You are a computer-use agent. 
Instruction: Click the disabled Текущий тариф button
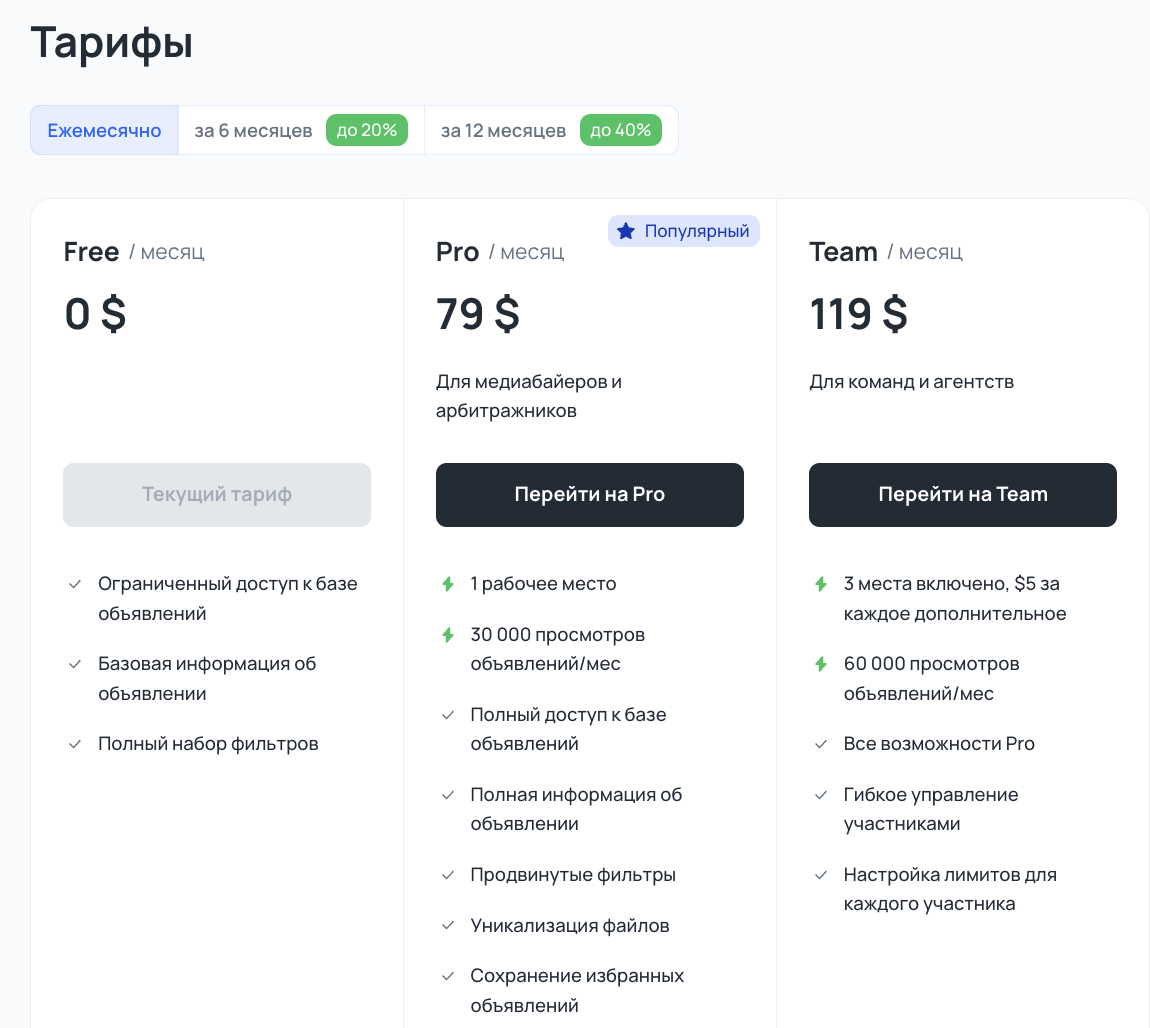pyautogui.click(x=217, y=495)
